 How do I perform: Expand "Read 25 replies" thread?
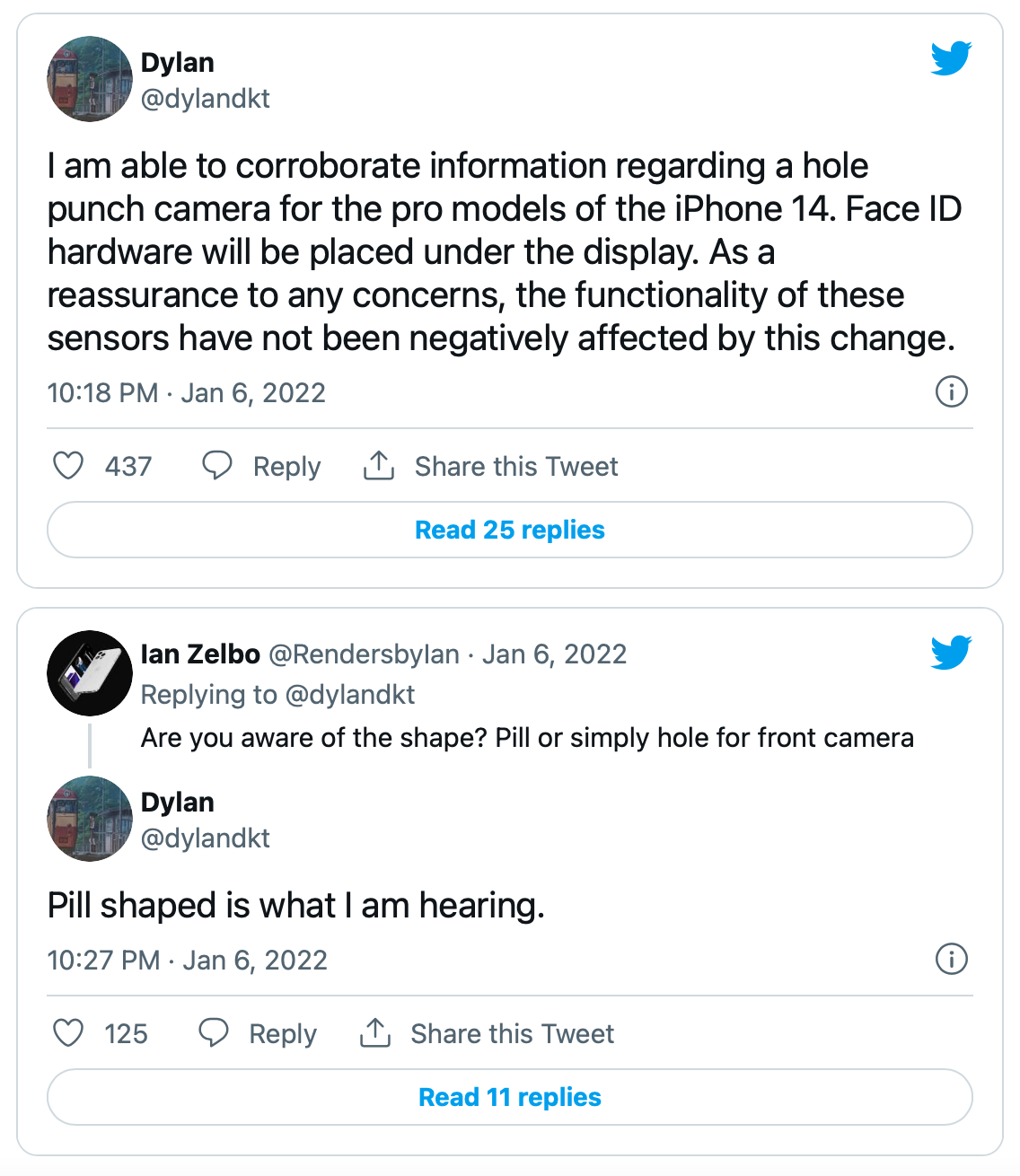pyautogui.click(x=510, y=530)
